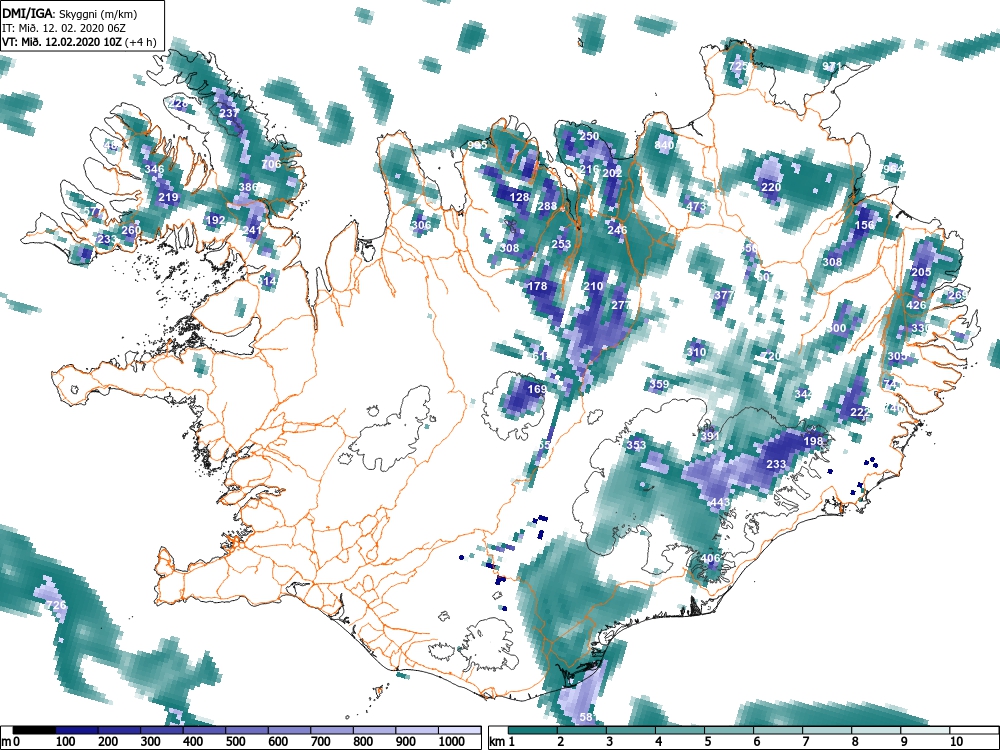Screen dimensions: 1000x750
Task: Click visibility value '246' on the map
Action: point(617,230)
